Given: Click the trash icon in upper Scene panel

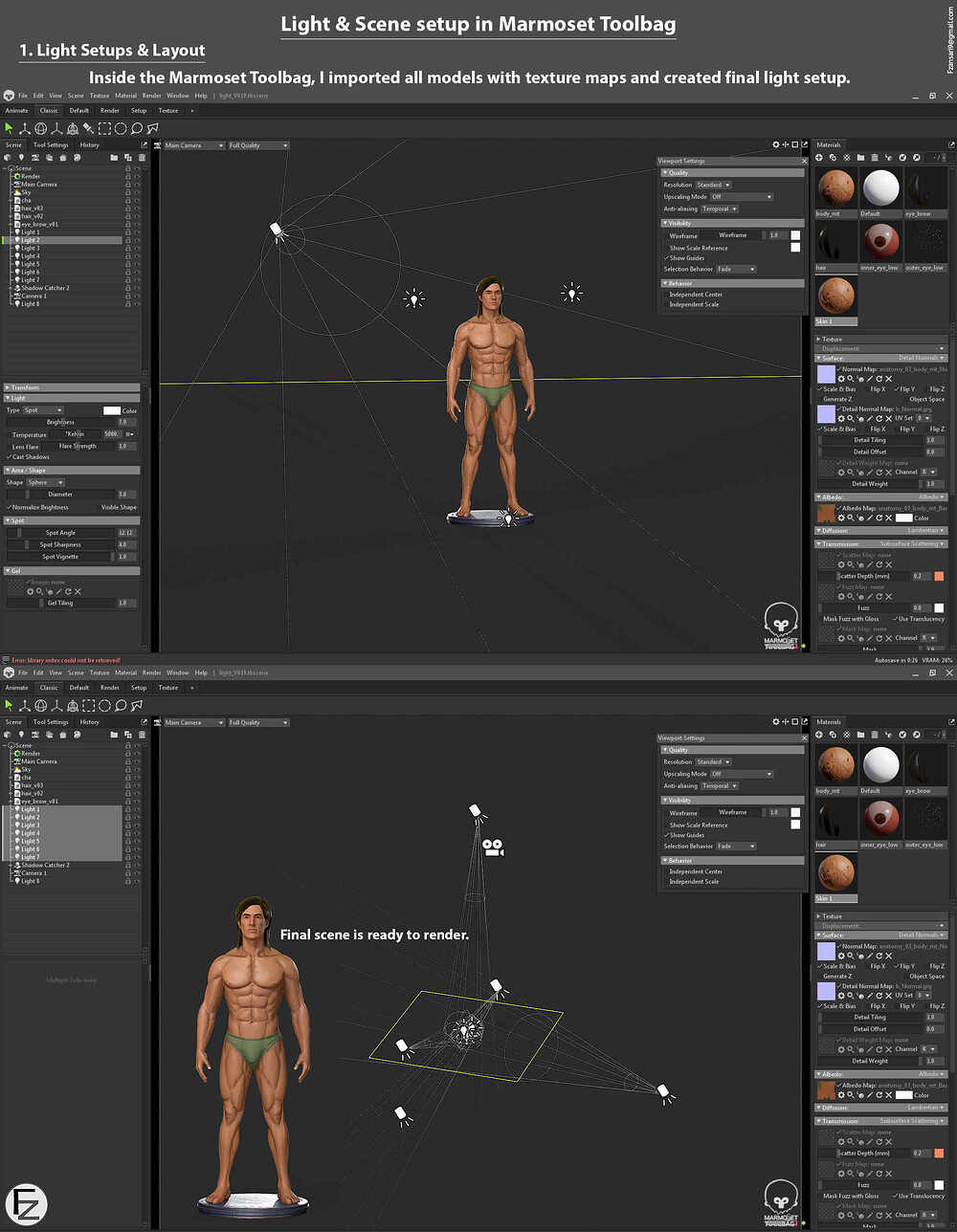Looking at the screenshot, I should [142, 157].
